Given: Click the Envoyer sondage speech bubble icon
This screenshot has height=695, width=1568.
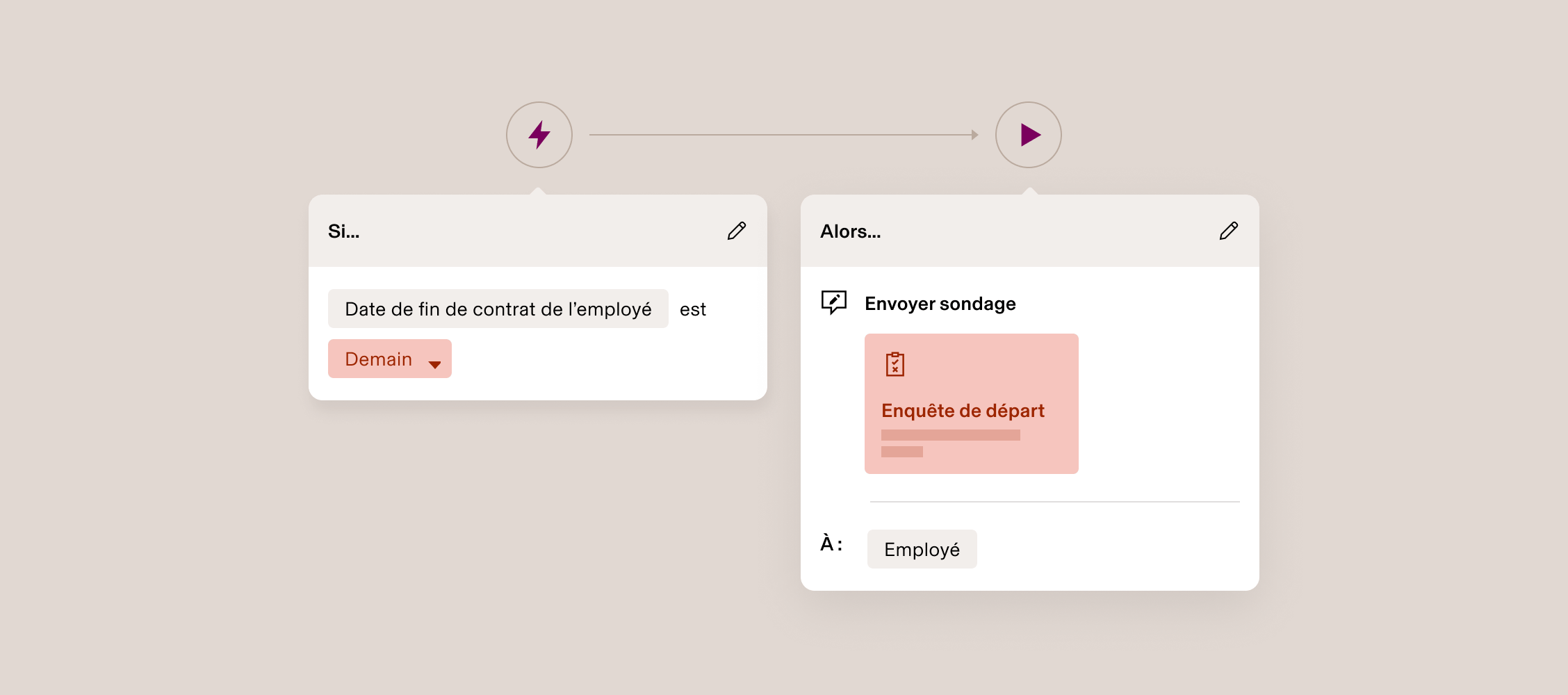Looking at the screenshot, I should 833,302.
